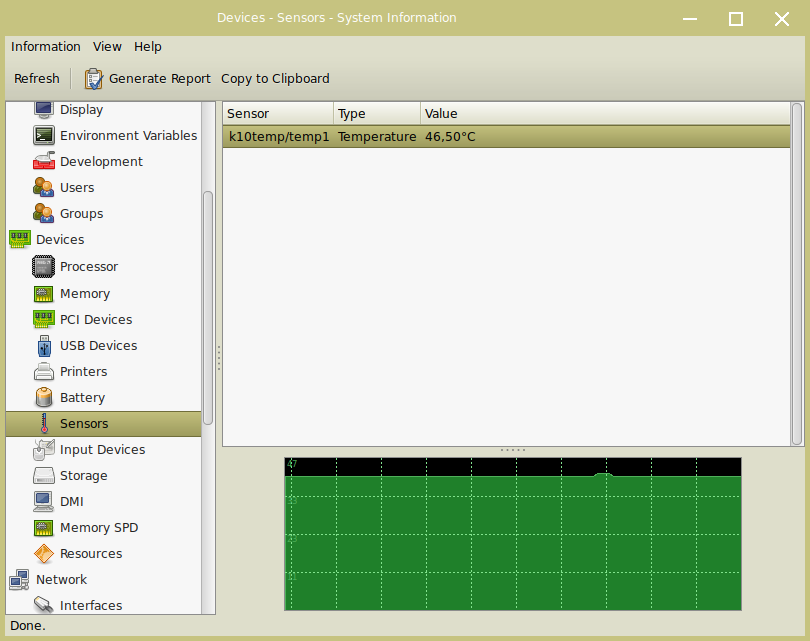Select the Devices category label

tap(60, 240)
